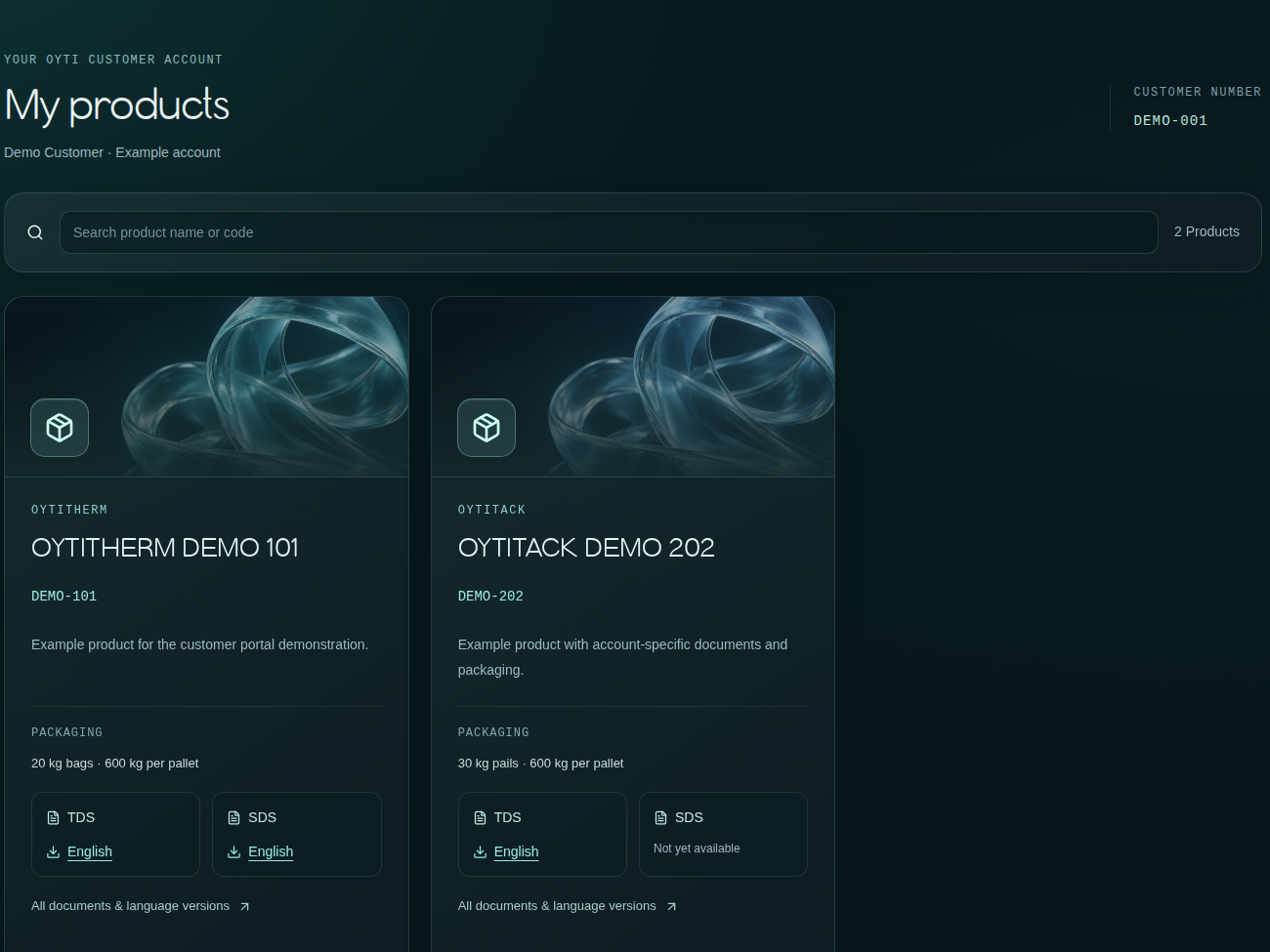This screenshot has height=952, width=1270.
Task: Click the '2 Products' count label
Action: click(x=1206, y=231)
